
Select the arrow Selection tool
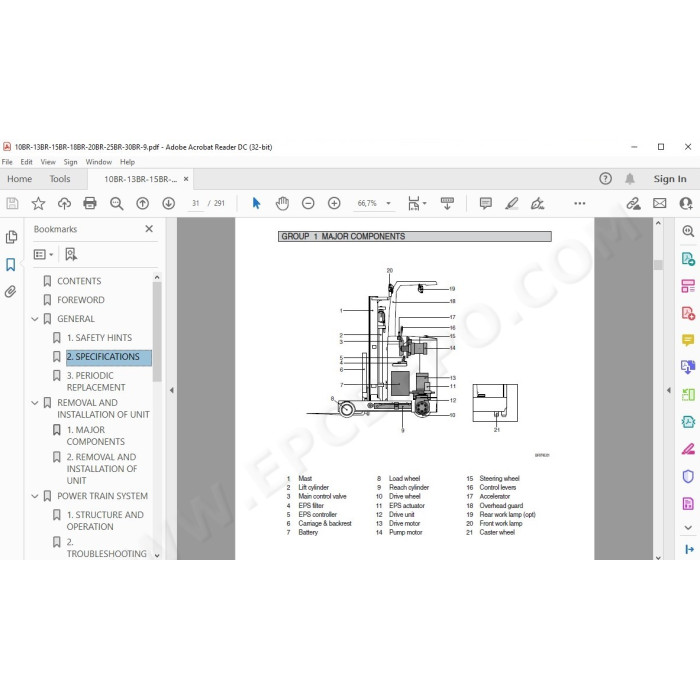[256, 204]
